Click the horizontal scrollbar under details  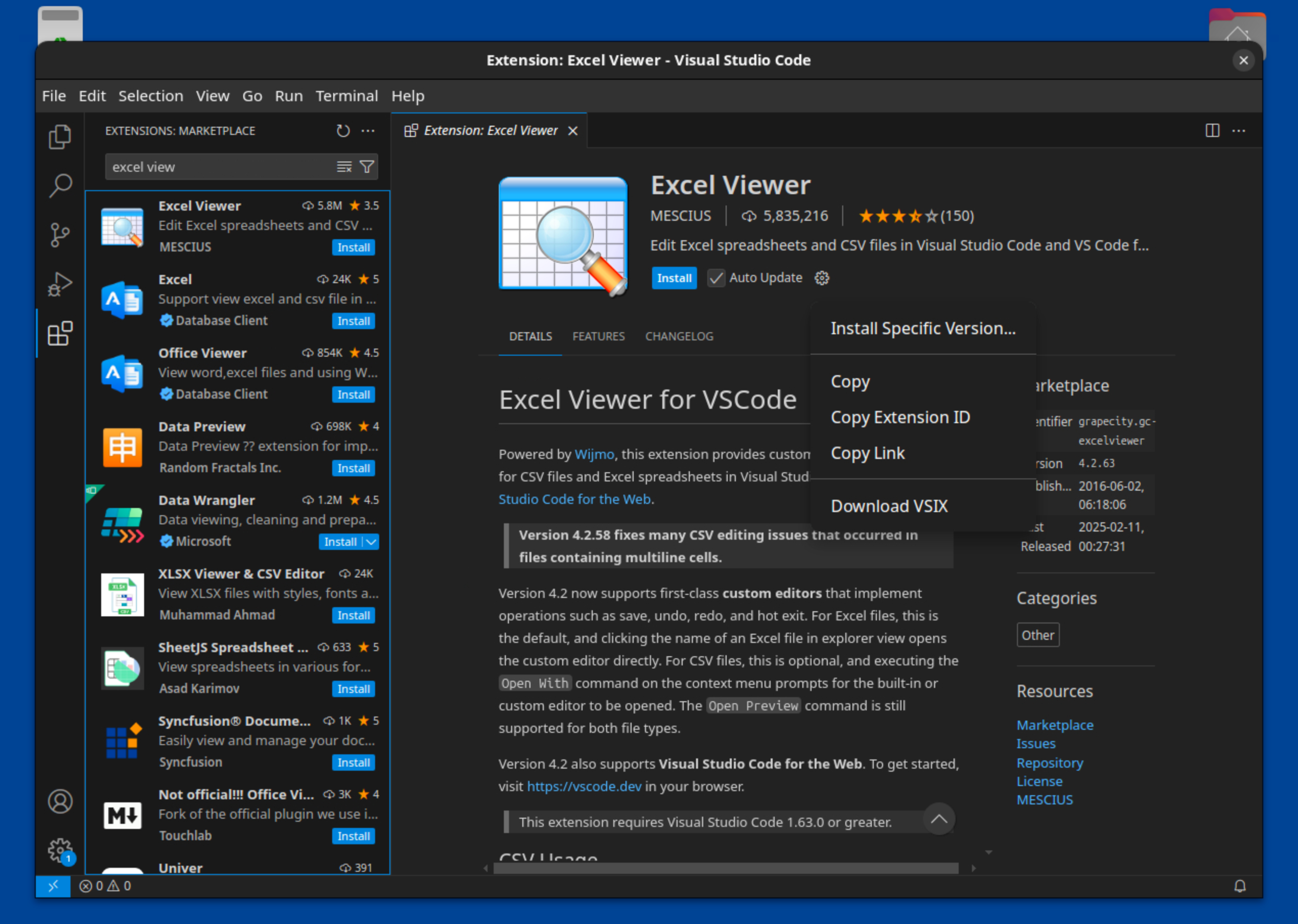(x=726, y=868)
